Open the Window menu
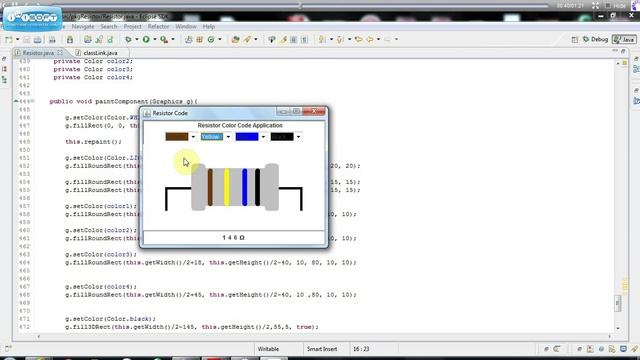640x360 pixels. (x=186, y=27)
